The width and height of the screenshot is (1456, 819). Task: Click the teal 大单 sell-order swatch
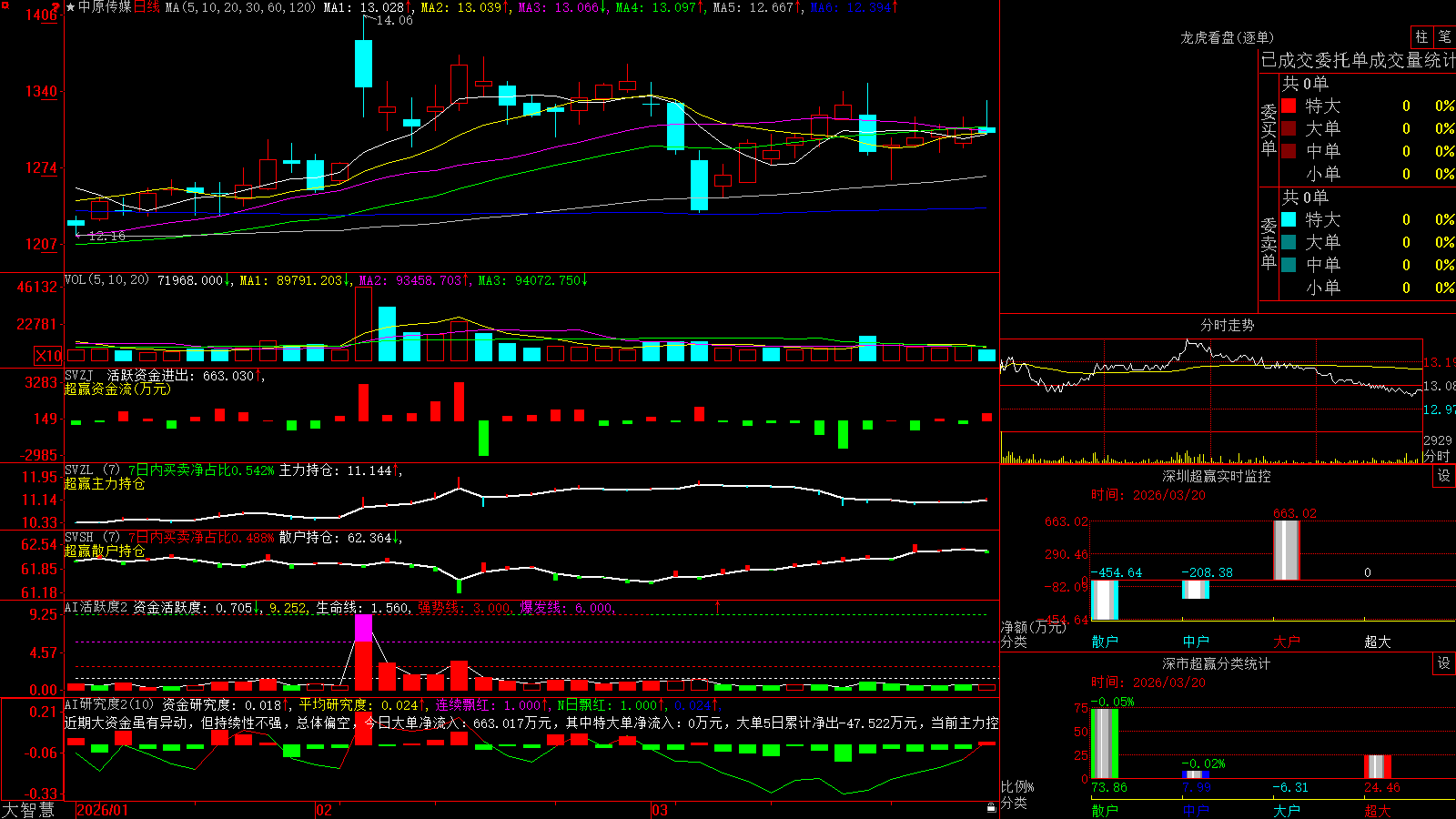tap(1289, 242)
